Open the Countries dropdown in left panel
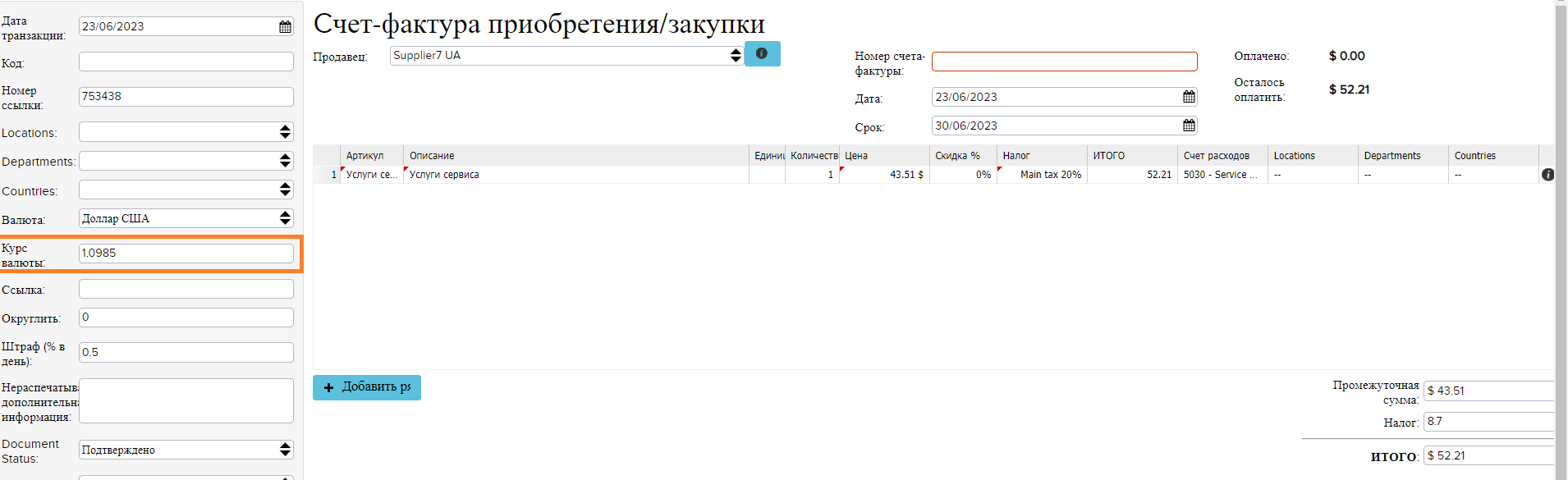 pyautogui.click(x=186, y=190)
